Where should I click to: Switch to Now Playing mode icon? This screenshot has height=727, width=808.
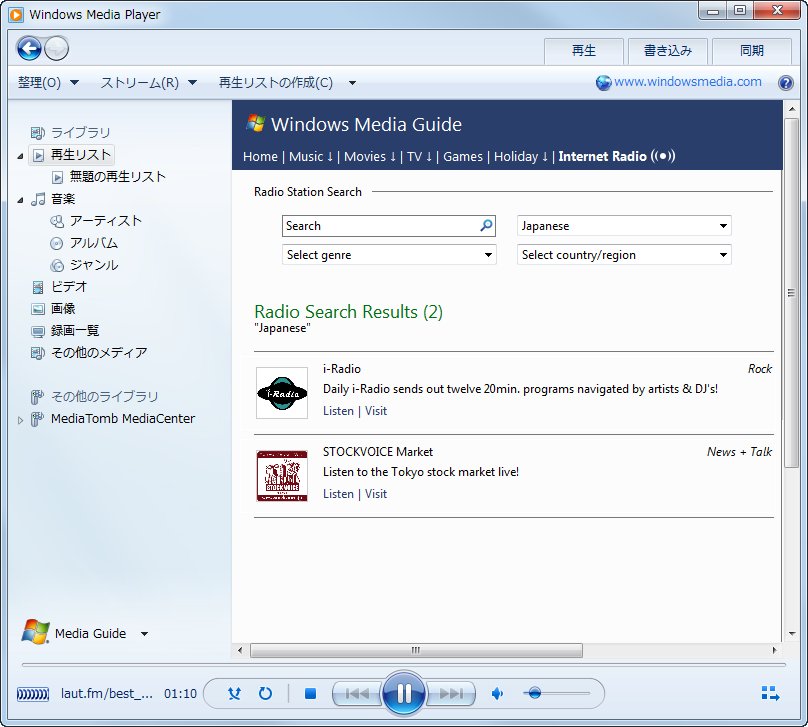click(770, 694)
